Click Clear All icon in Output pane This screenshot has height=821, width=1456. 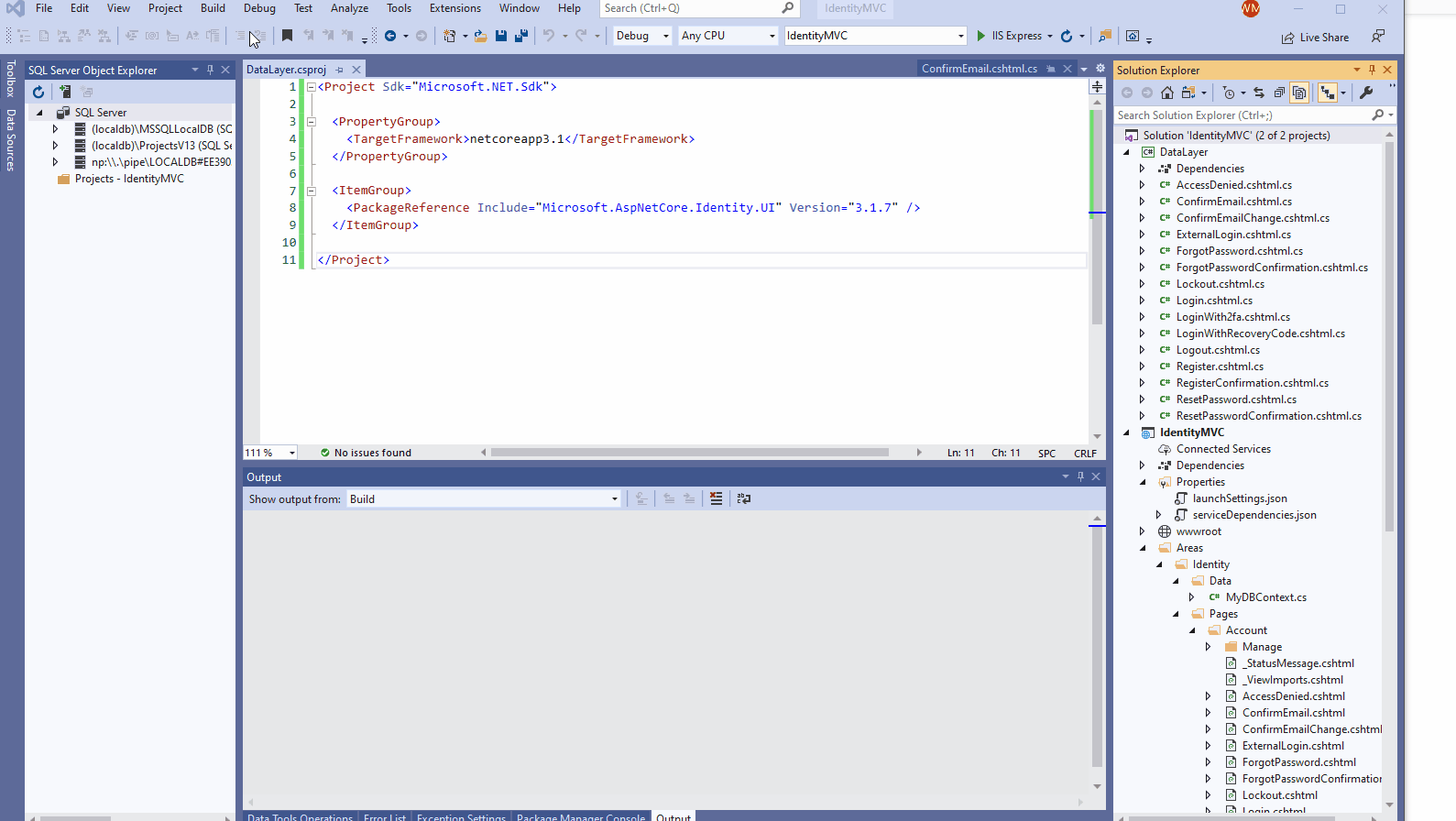click(717, 498)
